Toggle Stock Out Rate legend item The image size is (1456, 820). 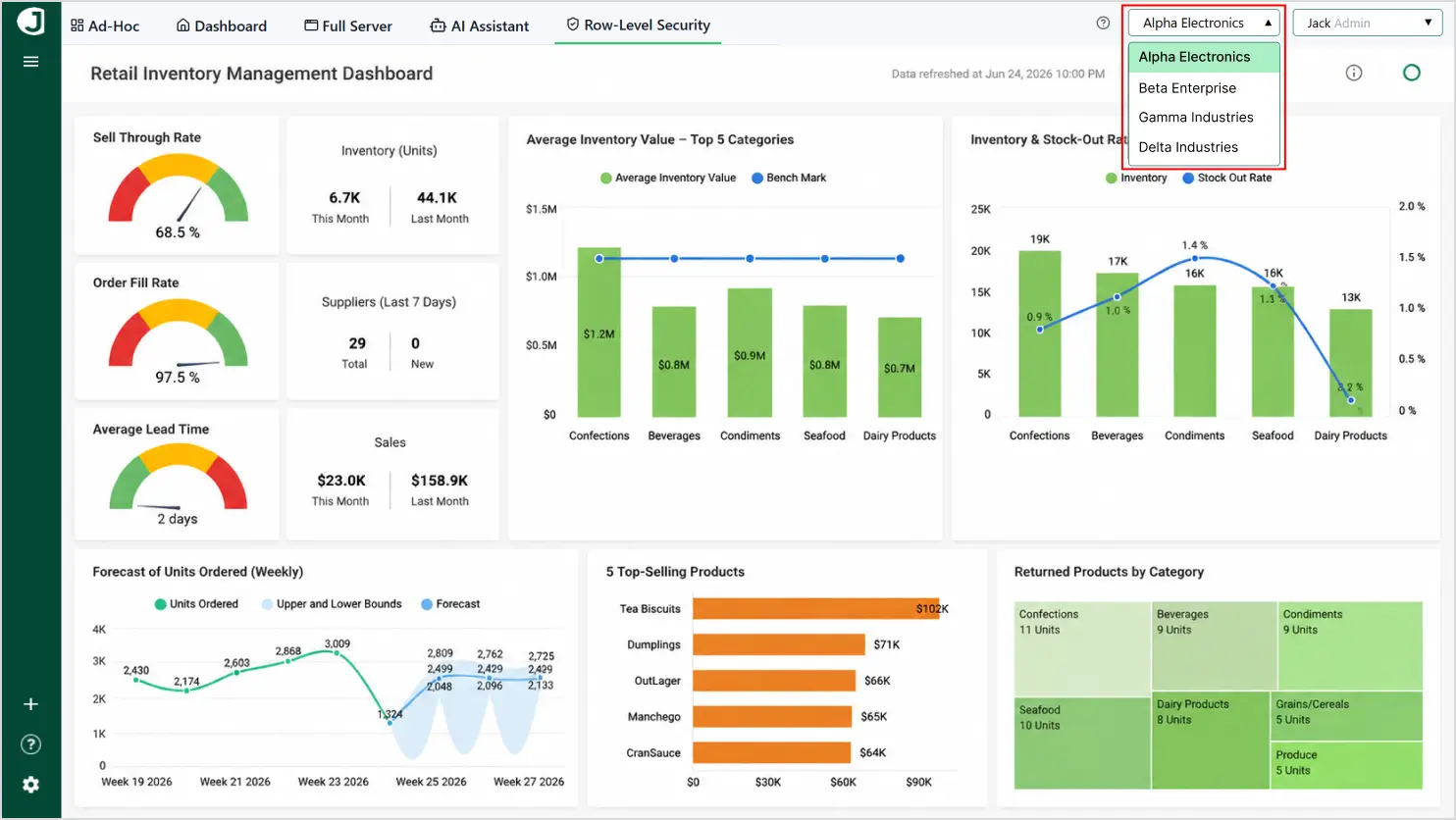(x=1226, y=178)
